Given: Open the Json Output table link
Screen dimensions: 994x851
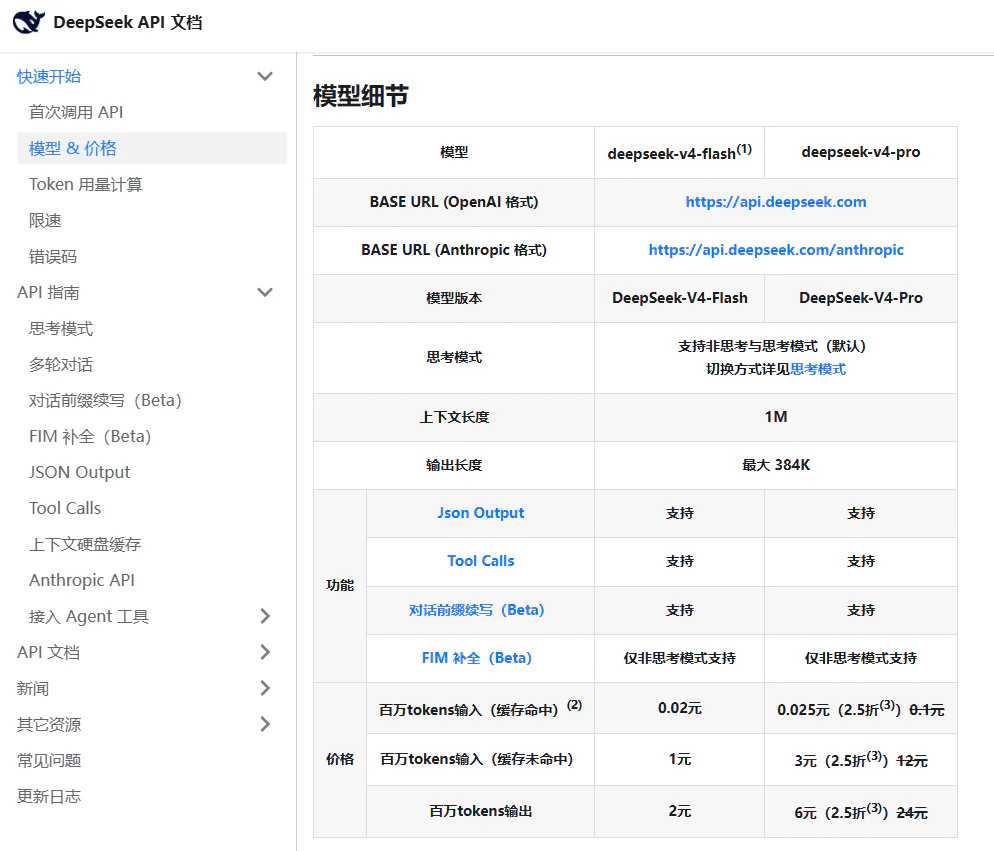Looking at the screenshot, I should pos(481,513).
